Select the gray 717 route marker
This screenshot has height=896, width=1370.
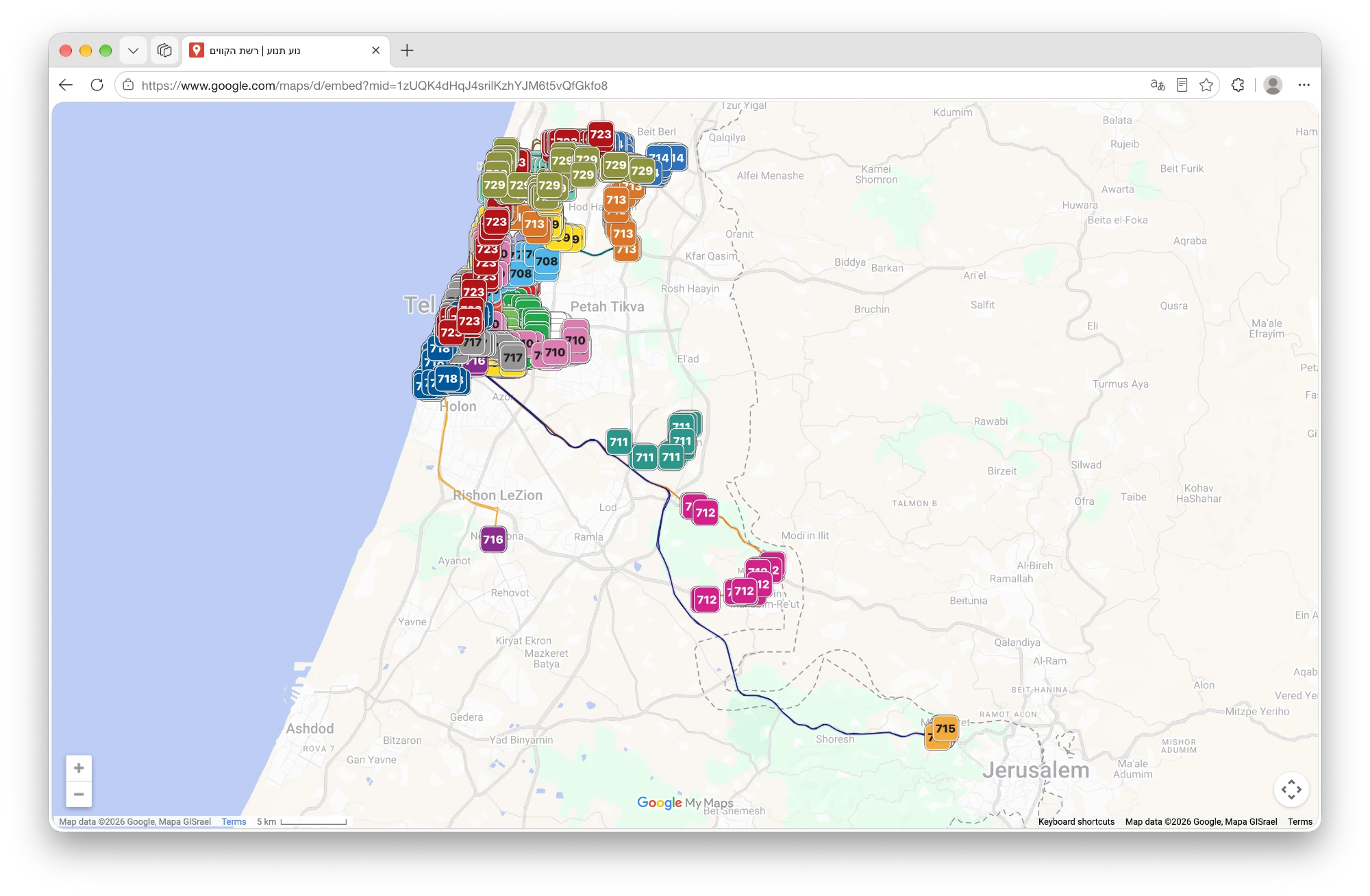513,358
